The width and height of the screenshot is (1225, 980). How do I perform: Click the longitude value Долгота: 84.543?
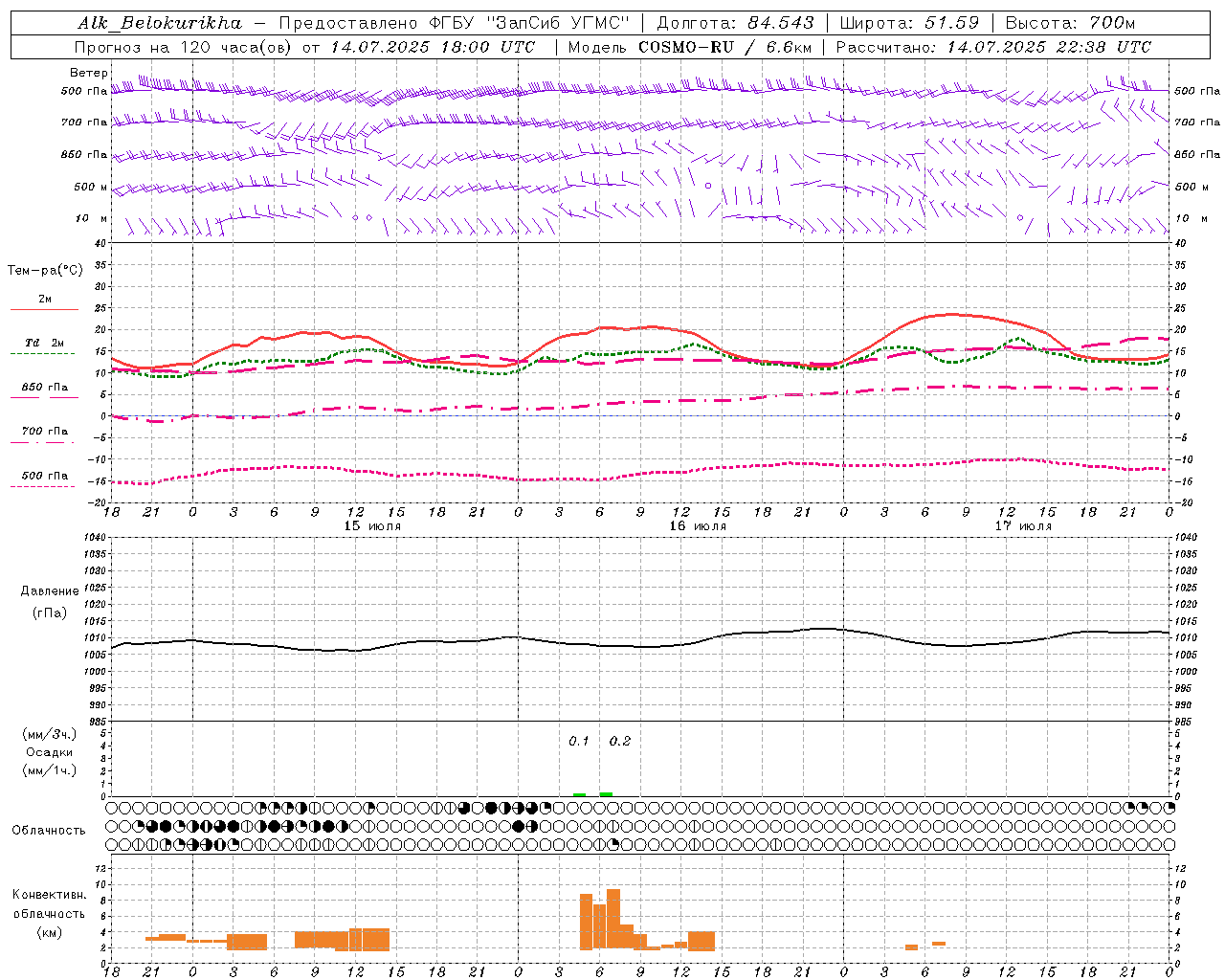(x=735, y=23)
